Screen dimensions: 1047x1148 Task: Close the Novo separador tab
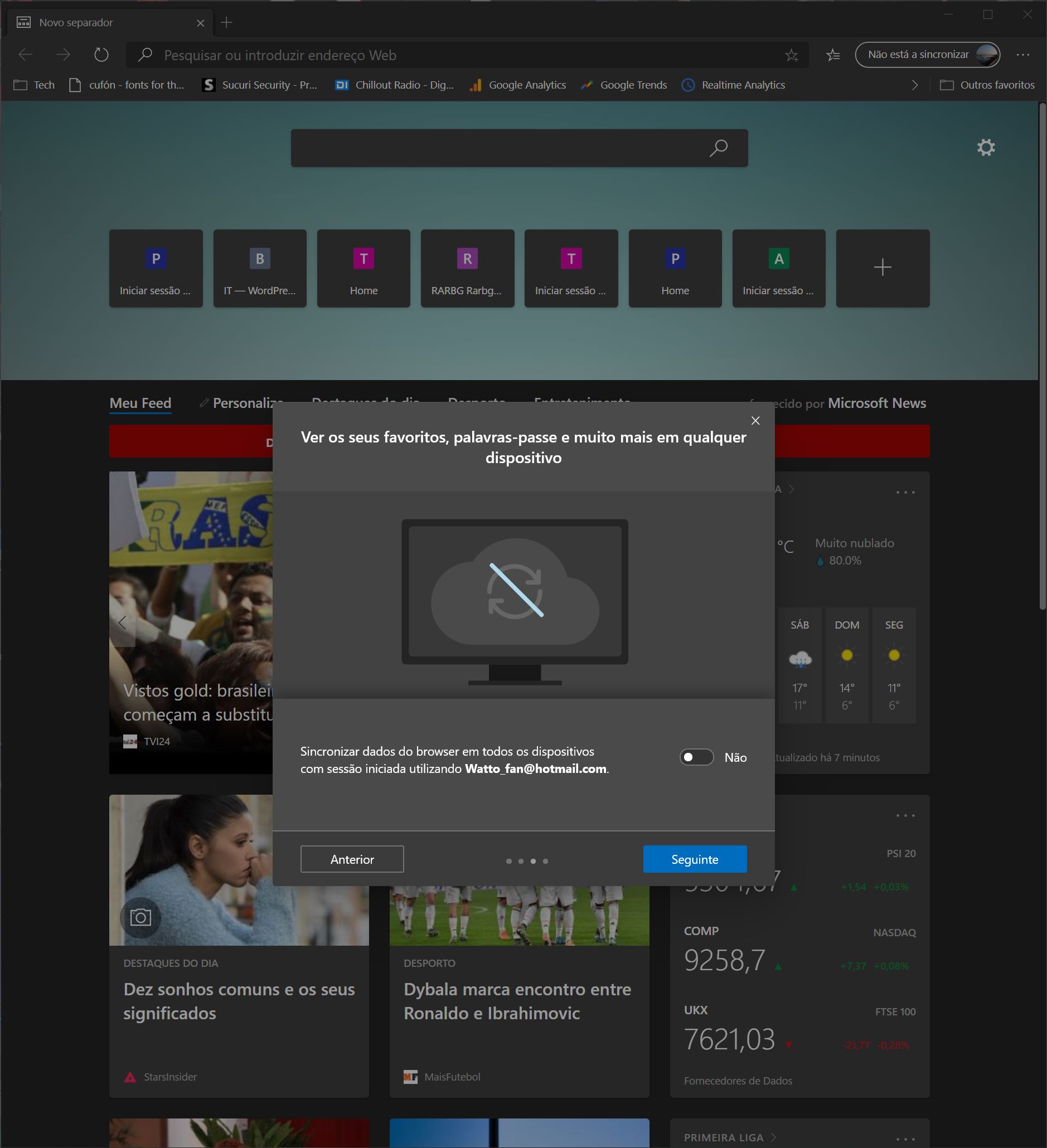200,23
